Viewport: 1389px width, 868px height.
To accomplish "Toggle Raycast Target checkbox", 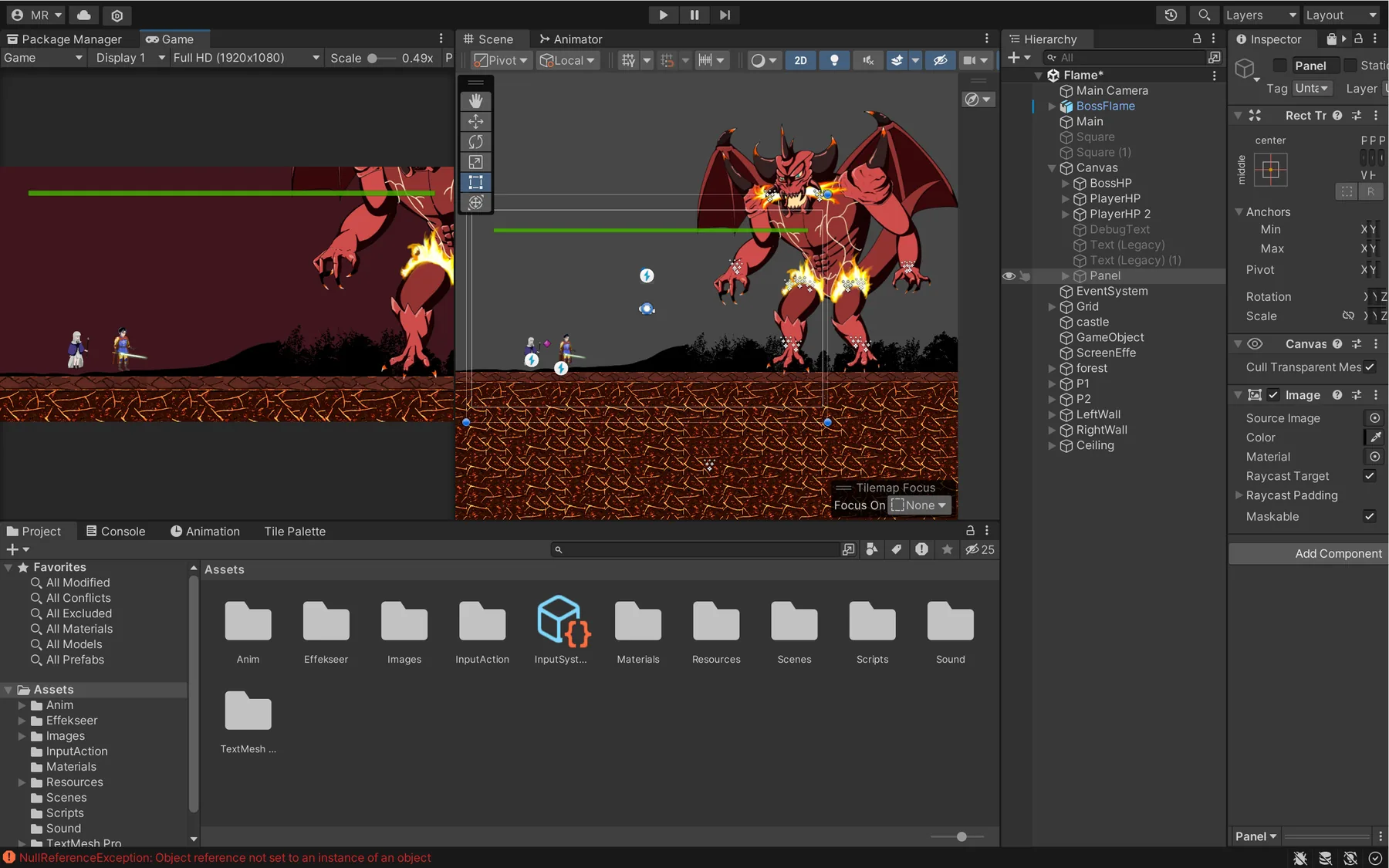I will [x=1370, y=476].
